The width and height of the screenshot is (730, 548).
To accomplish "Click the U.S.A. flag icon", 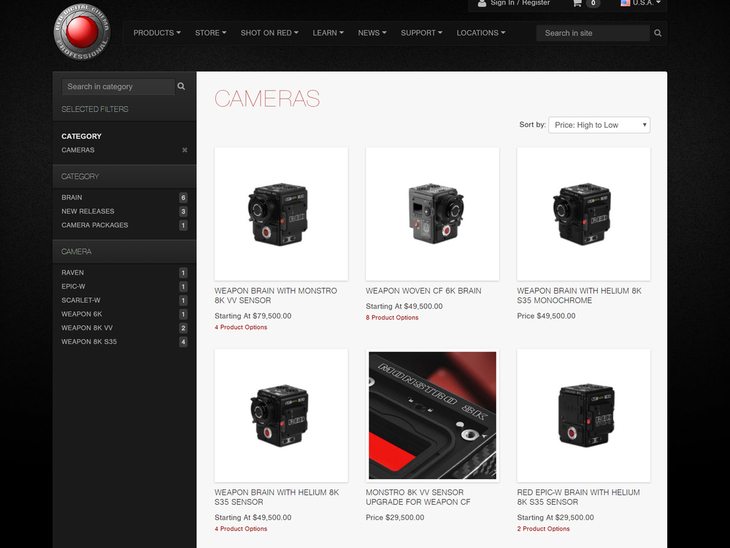I will 625,3.
